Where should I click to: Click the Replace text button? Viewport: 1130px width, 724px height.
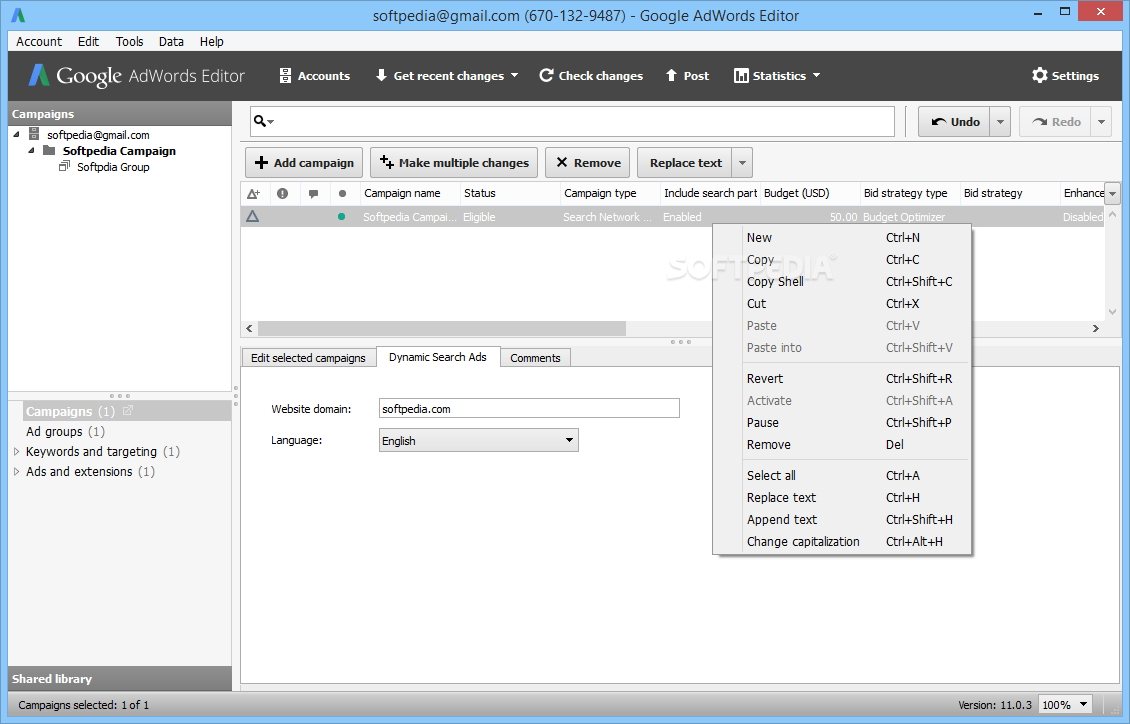pos(685,163)
